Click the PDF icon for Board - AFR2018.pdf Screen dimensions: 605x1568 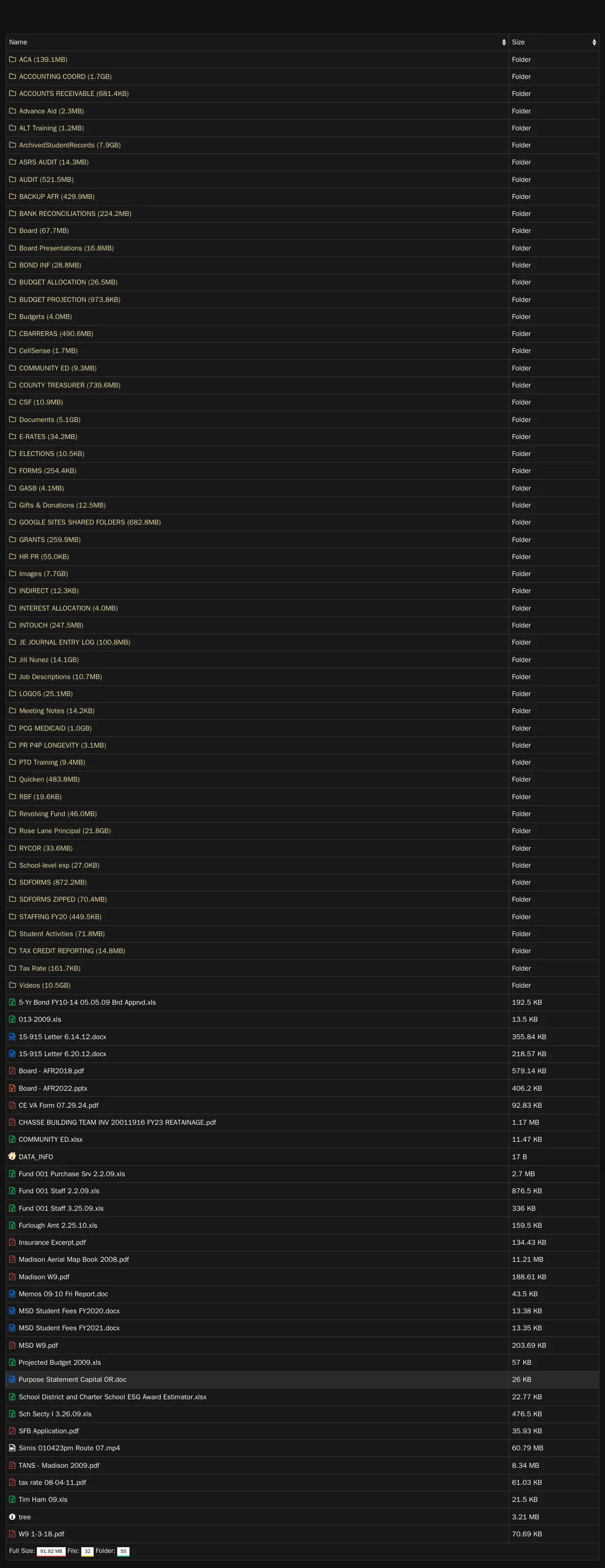(x=12, y=1071)
